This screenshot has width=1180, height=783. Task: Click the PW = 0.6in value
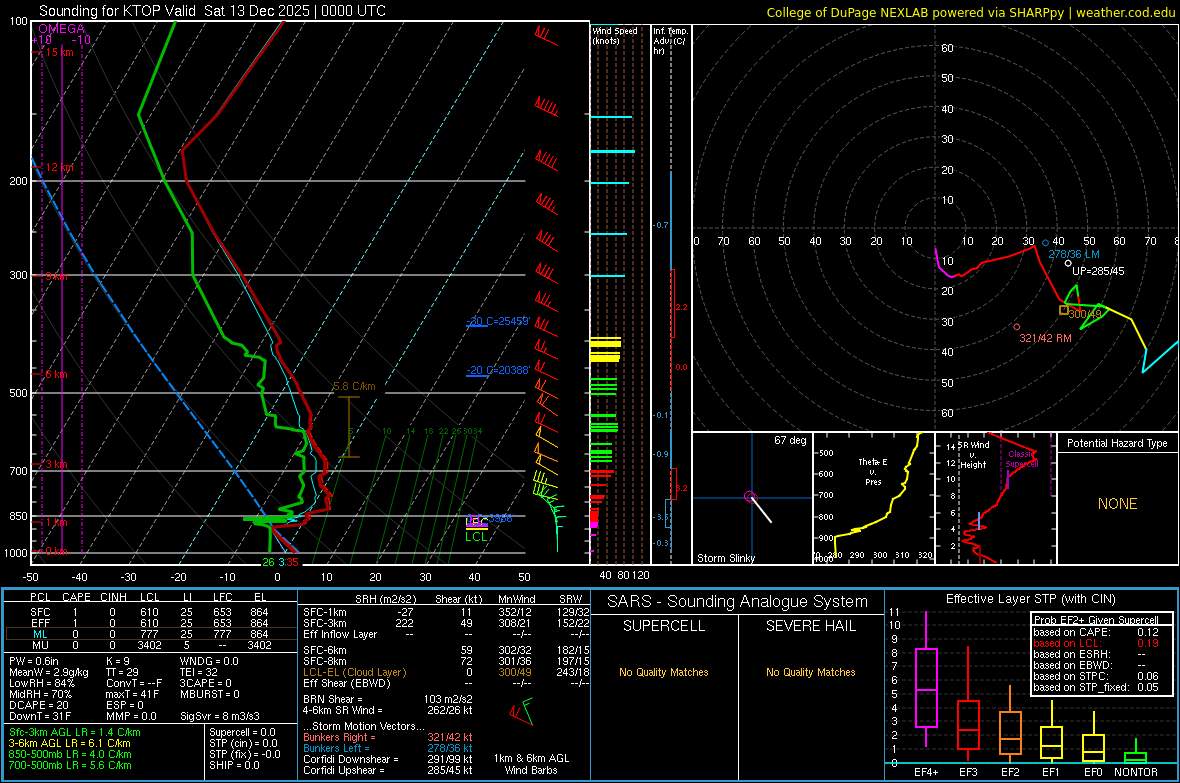tap(34, 661)
